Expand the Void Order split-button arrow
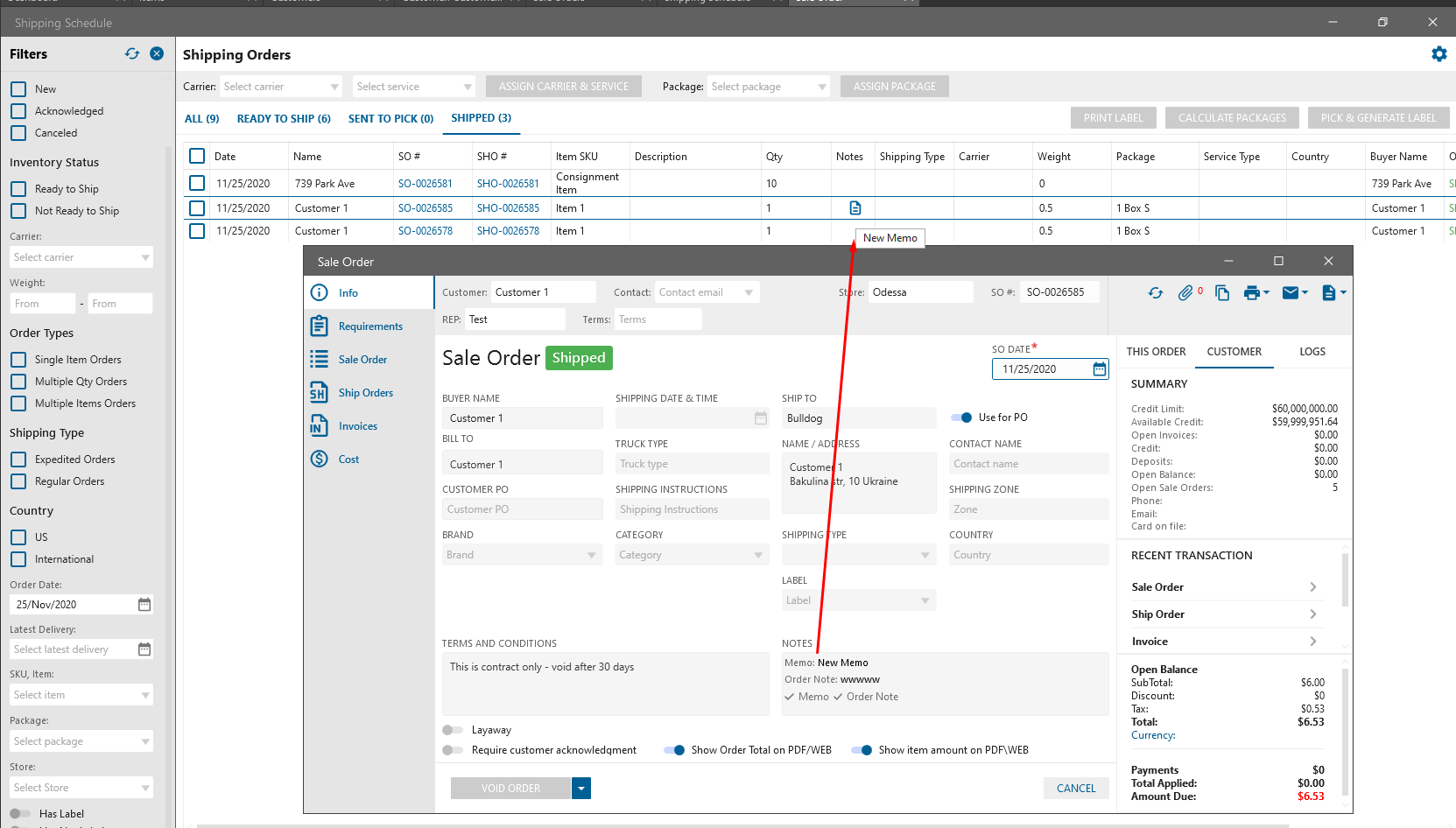 (x=581, y=789)
